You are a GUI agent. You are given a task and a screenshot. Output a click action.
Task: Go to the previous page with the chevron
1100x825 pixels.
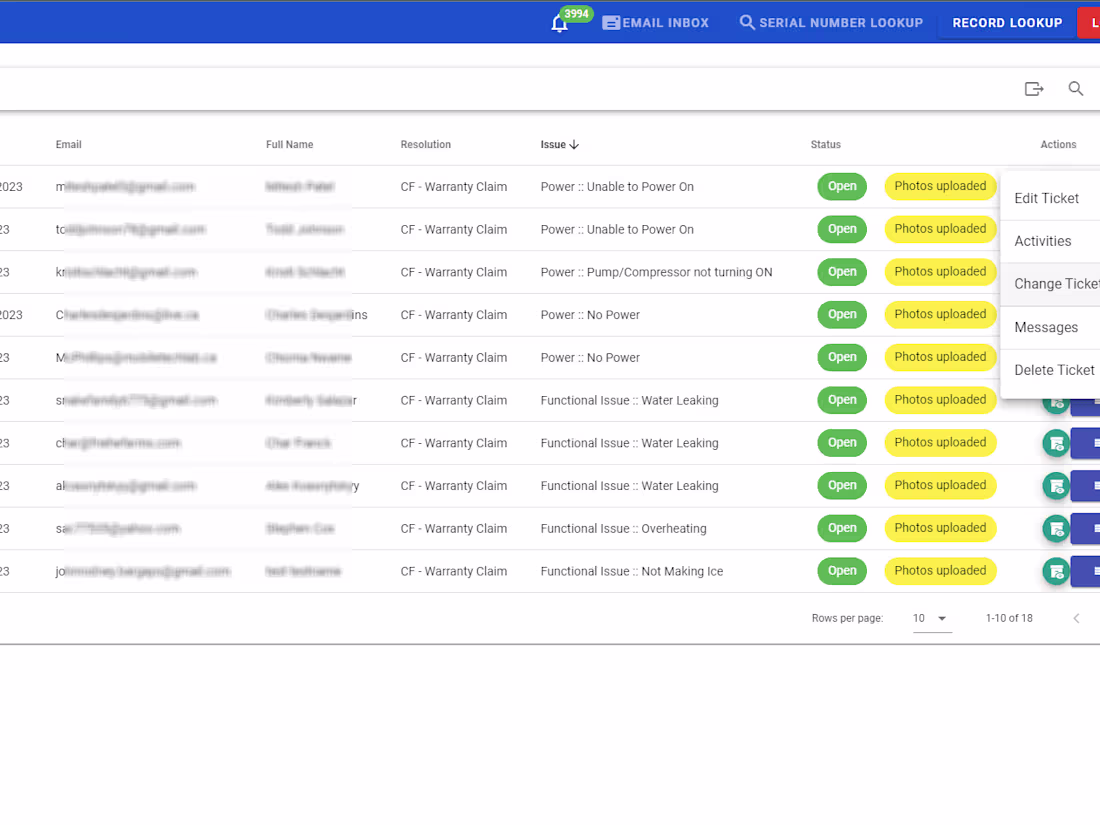(1076, 618)
